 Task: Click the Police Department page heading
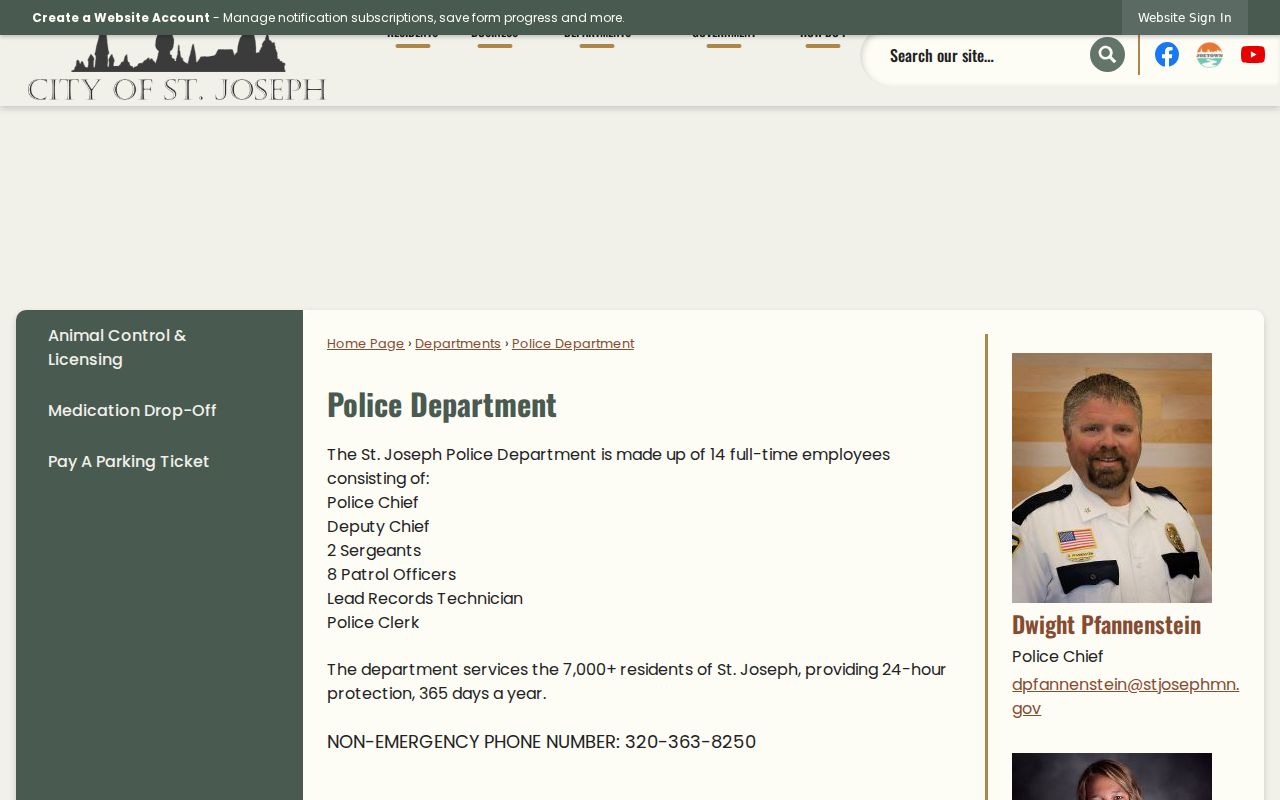click(x=442, y=404)
